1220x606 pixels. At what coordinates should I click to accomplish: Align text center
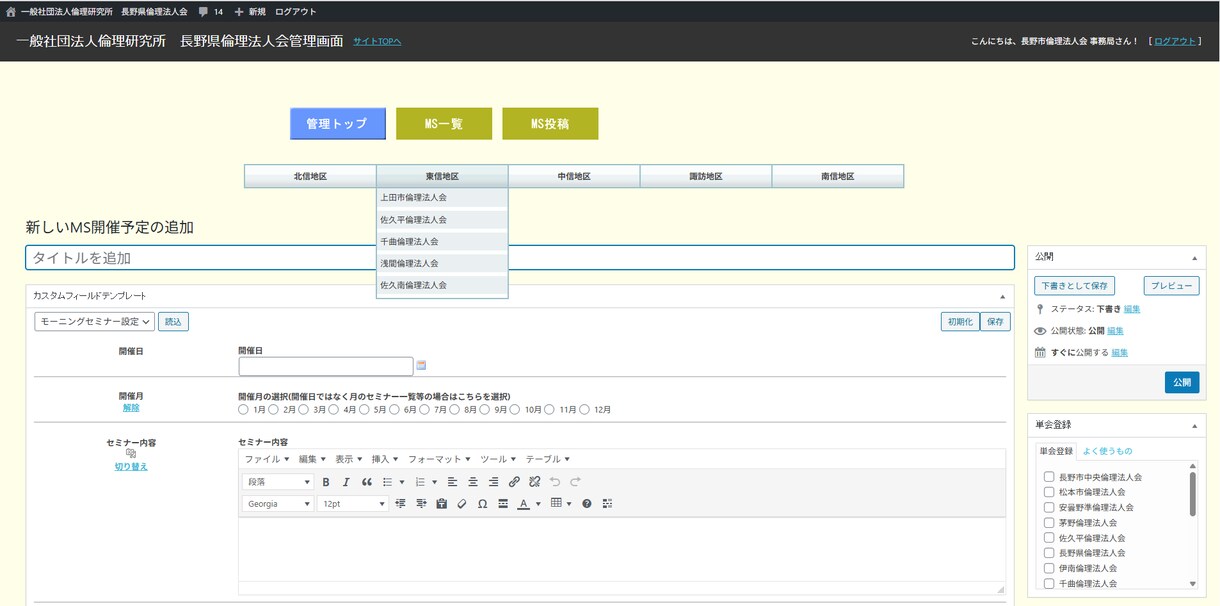pyautogui.click(x=473, y=482)
